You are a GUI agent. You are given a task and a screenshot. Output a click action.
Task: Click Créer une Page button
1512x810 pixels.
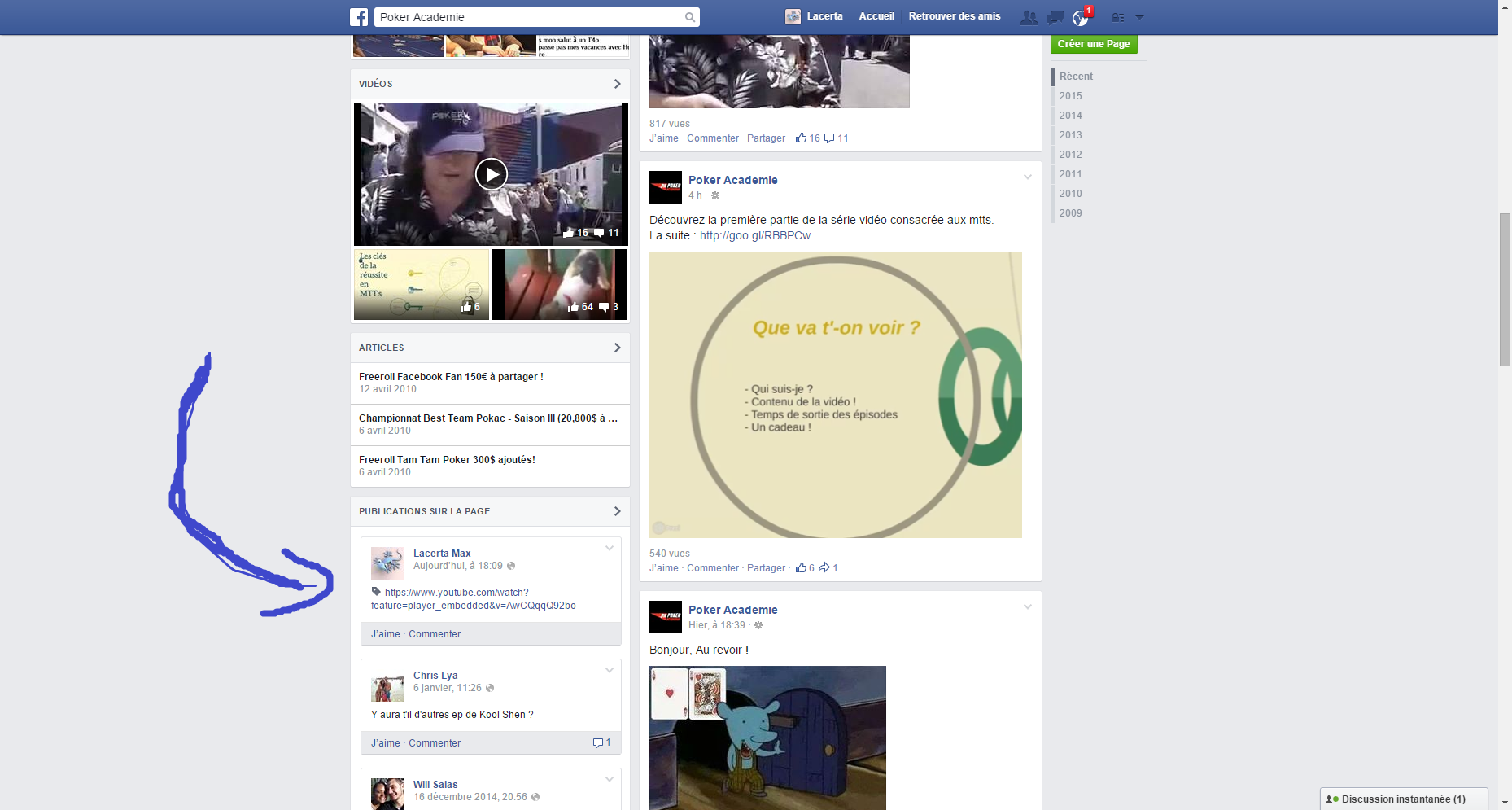(x=1094, y=44)
